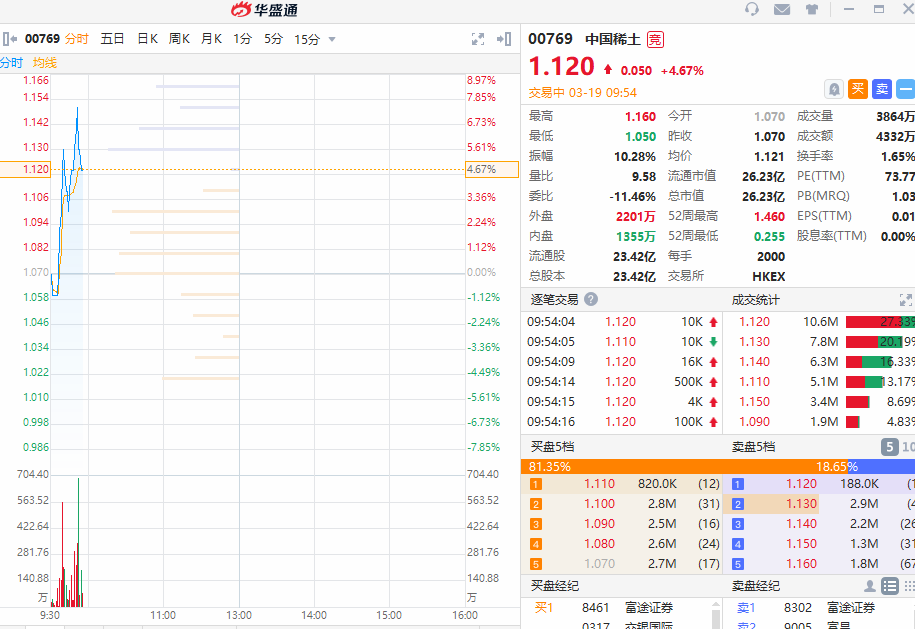Click the 成交量 value 3864万
The height and width of the screenshot is (629, 915).
[895, 117]
